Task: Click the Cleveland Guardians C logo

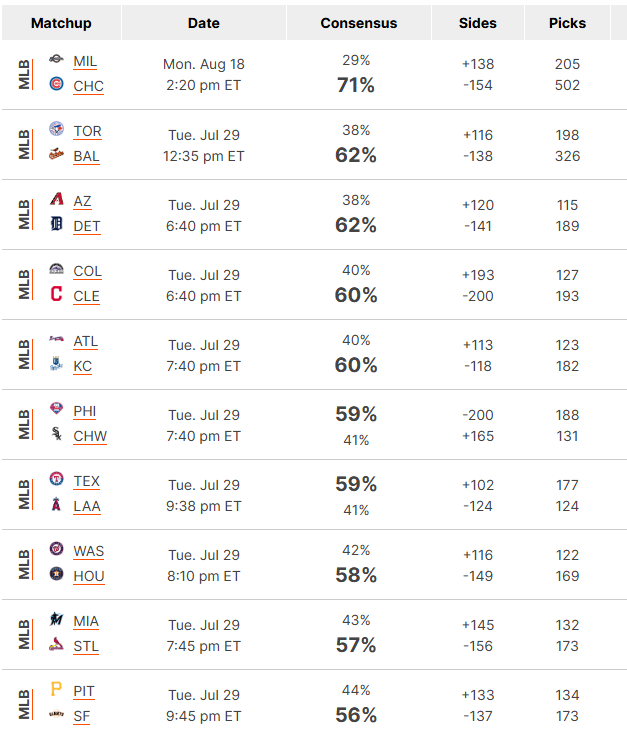Action: (x=56, y=293)
